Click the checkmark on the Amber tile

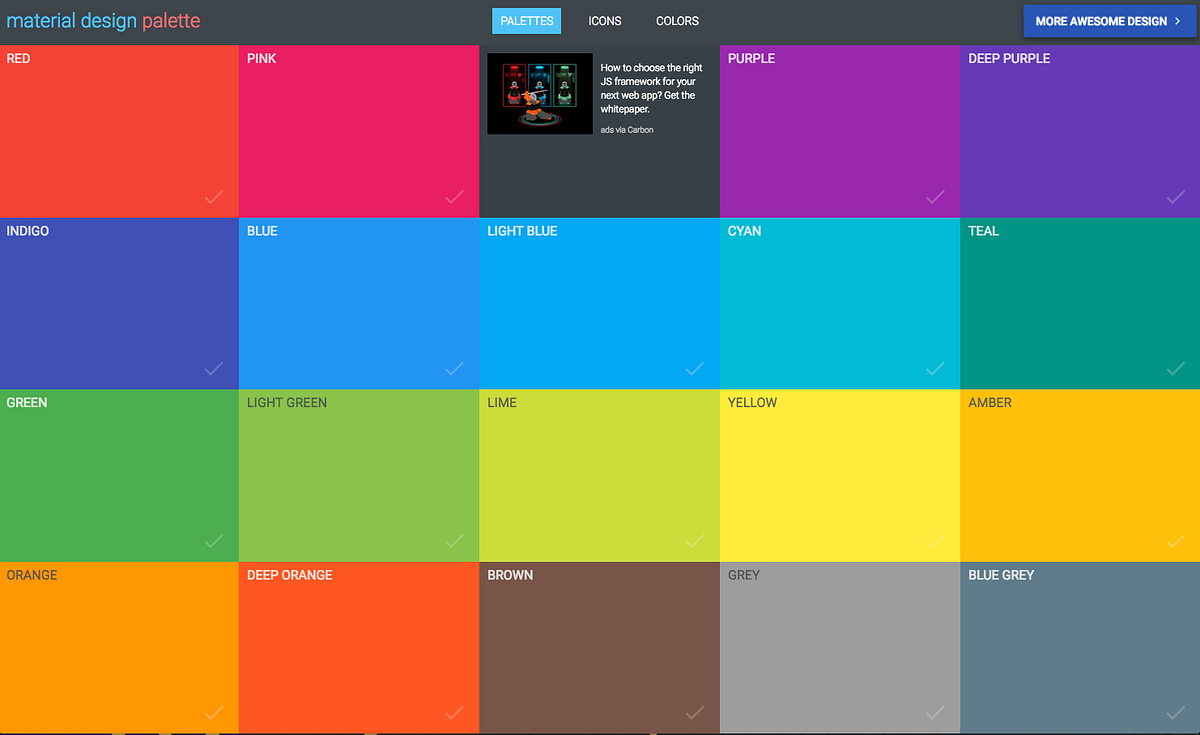coord(1174,541)
